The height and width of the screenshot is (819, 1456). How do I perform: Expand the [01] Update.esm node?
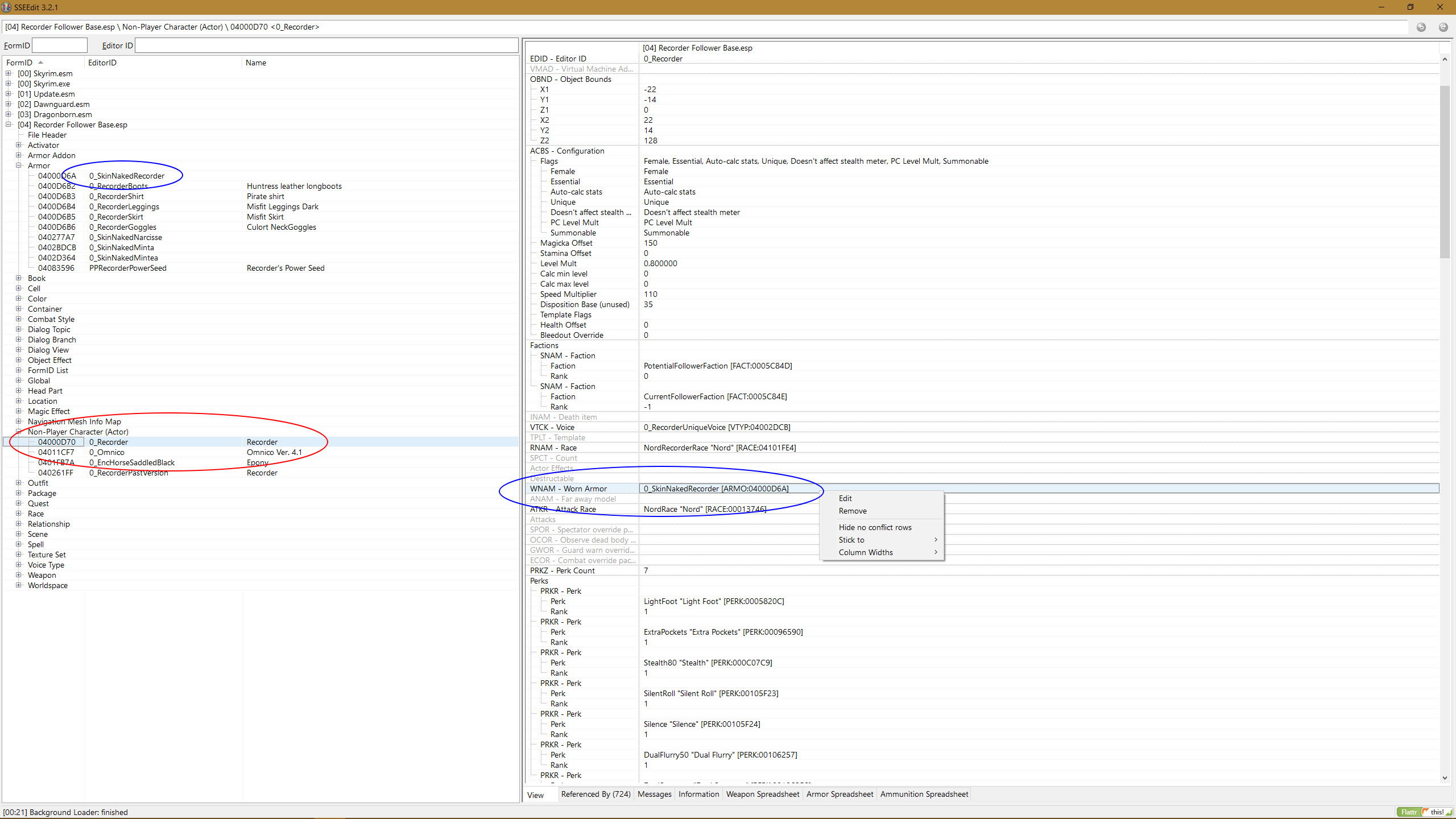pos(9,94)
